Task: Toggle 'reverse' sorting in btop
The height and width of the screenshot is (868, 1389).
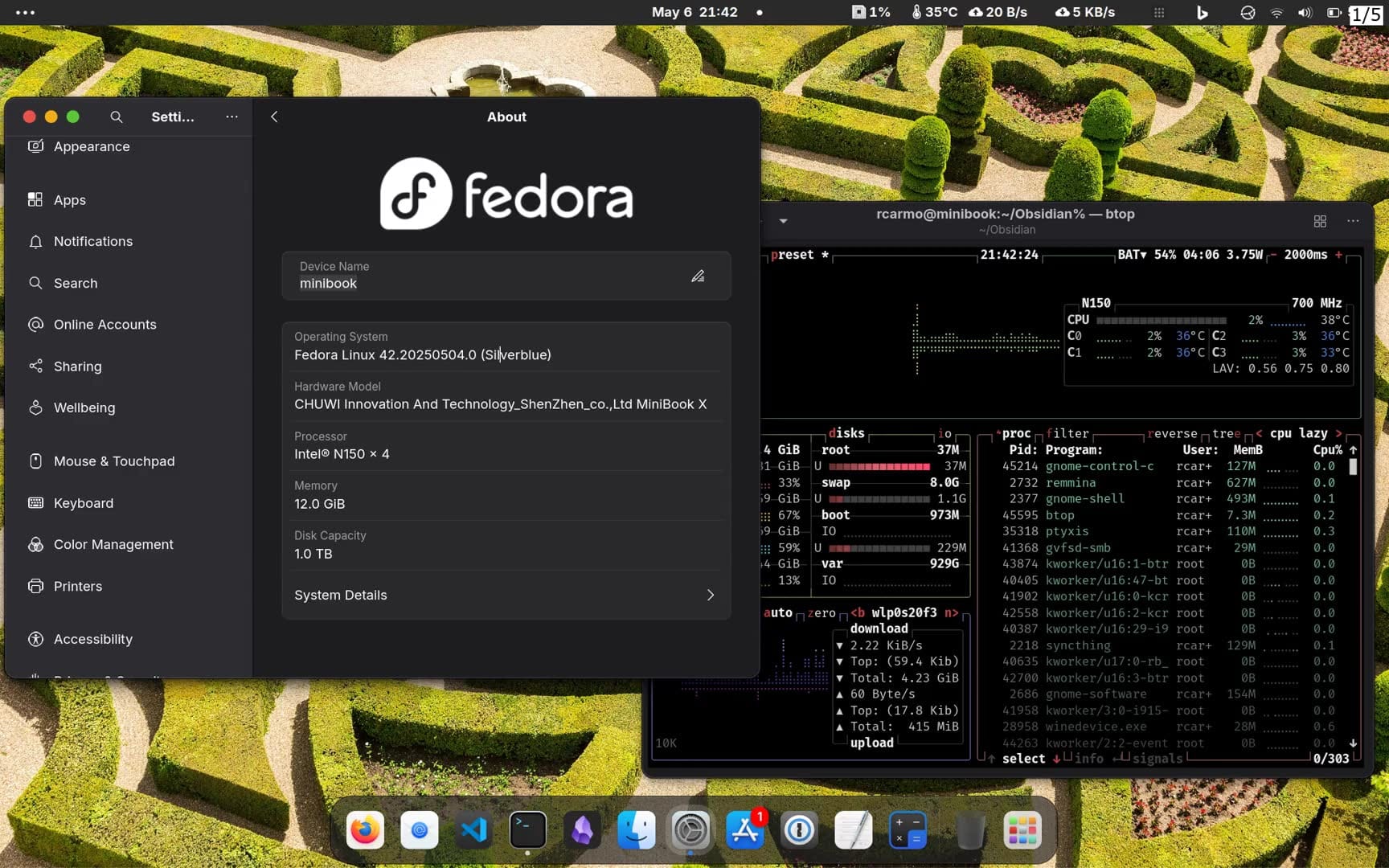Action: tap(1172, 433)
